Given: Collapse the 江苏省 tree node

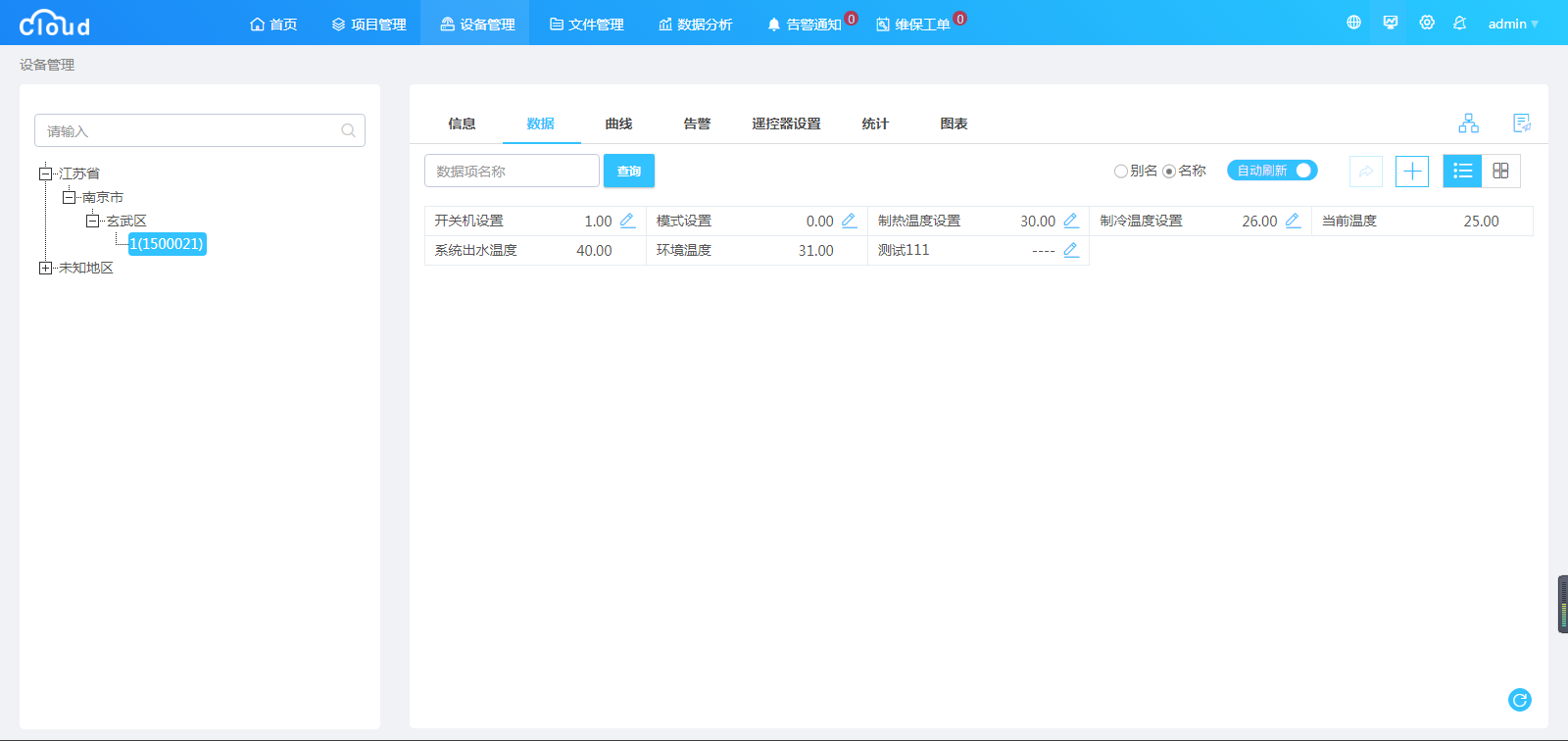Looking at the screenshot, I should 45,173.
